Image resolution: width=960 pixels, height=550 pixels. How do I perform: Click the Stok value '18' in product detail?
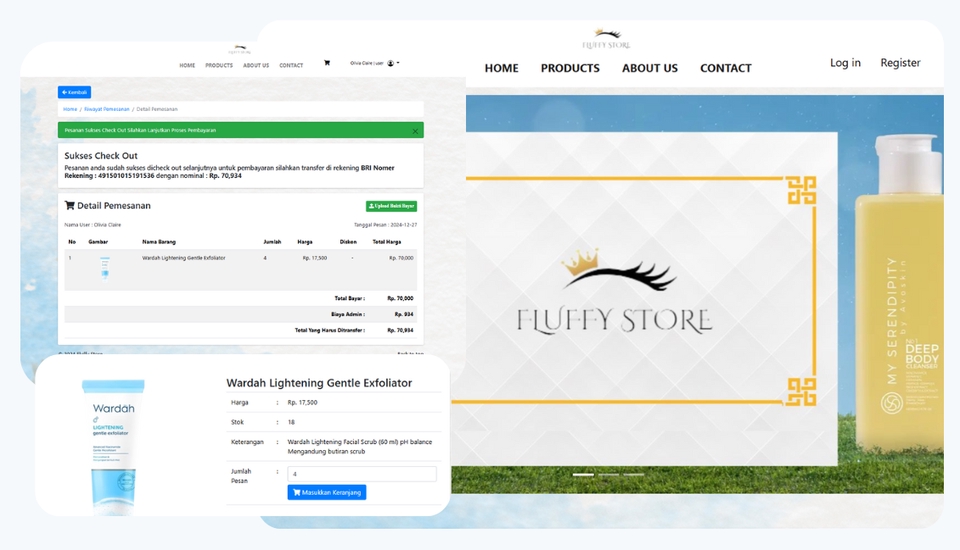coord(291,422)
